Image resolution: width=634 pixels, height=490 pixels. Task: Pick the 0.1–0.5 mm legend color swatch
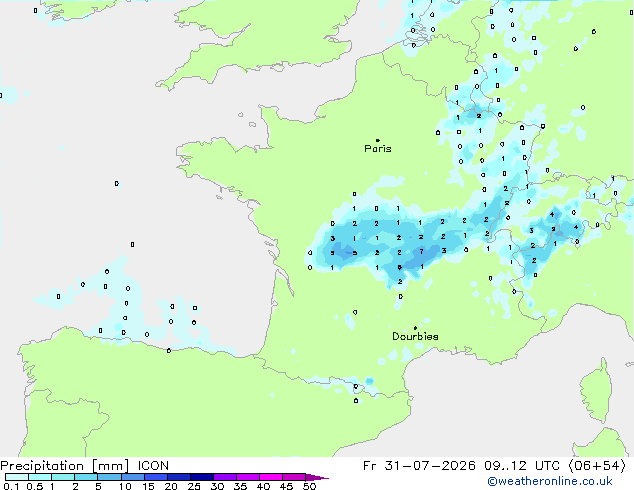pyautogui.click(x=17, y=477)
